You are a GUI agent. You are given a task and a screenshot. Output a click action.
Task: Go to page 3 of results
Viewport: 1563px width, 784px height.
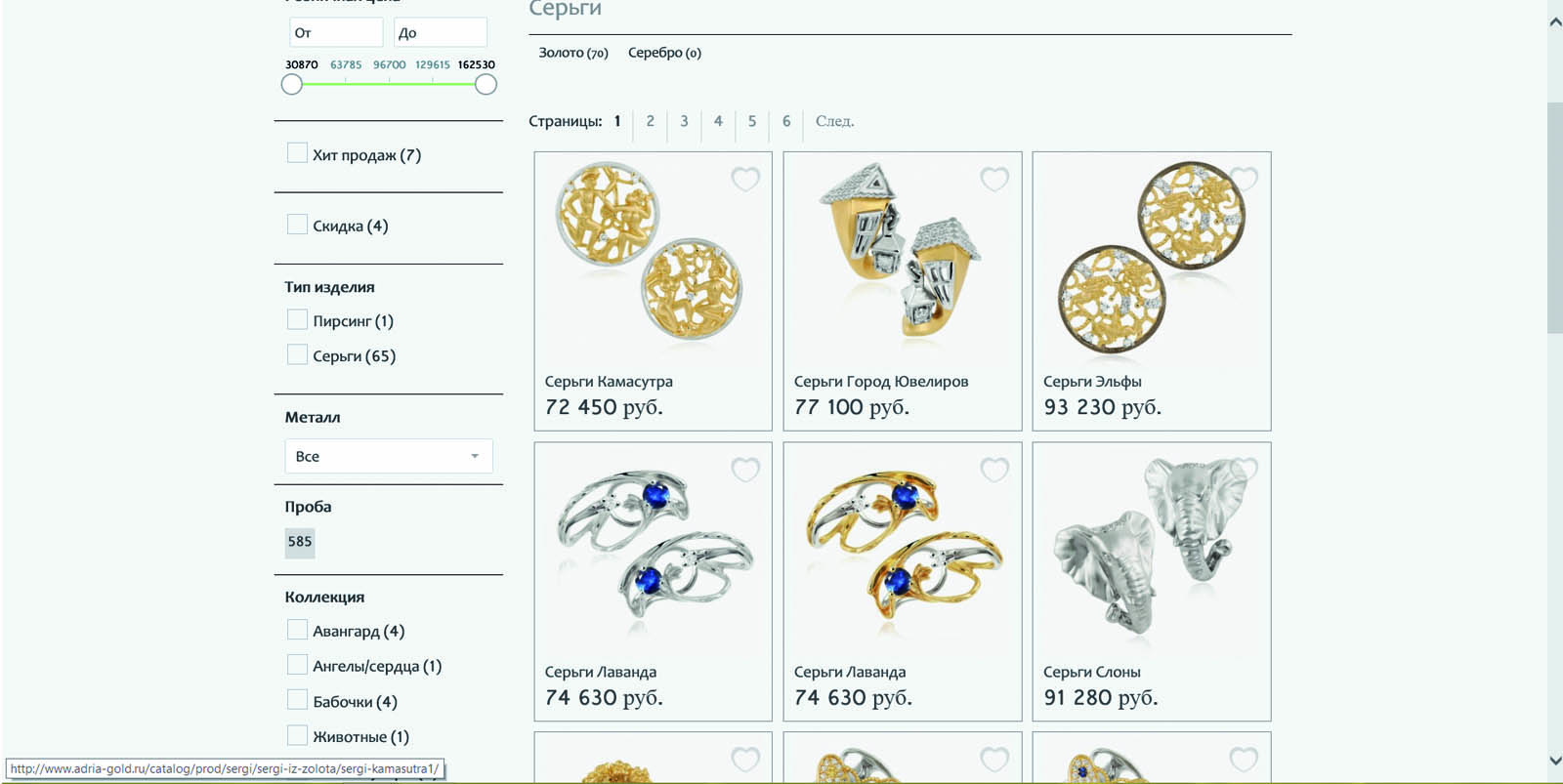(x=684, y=121)
